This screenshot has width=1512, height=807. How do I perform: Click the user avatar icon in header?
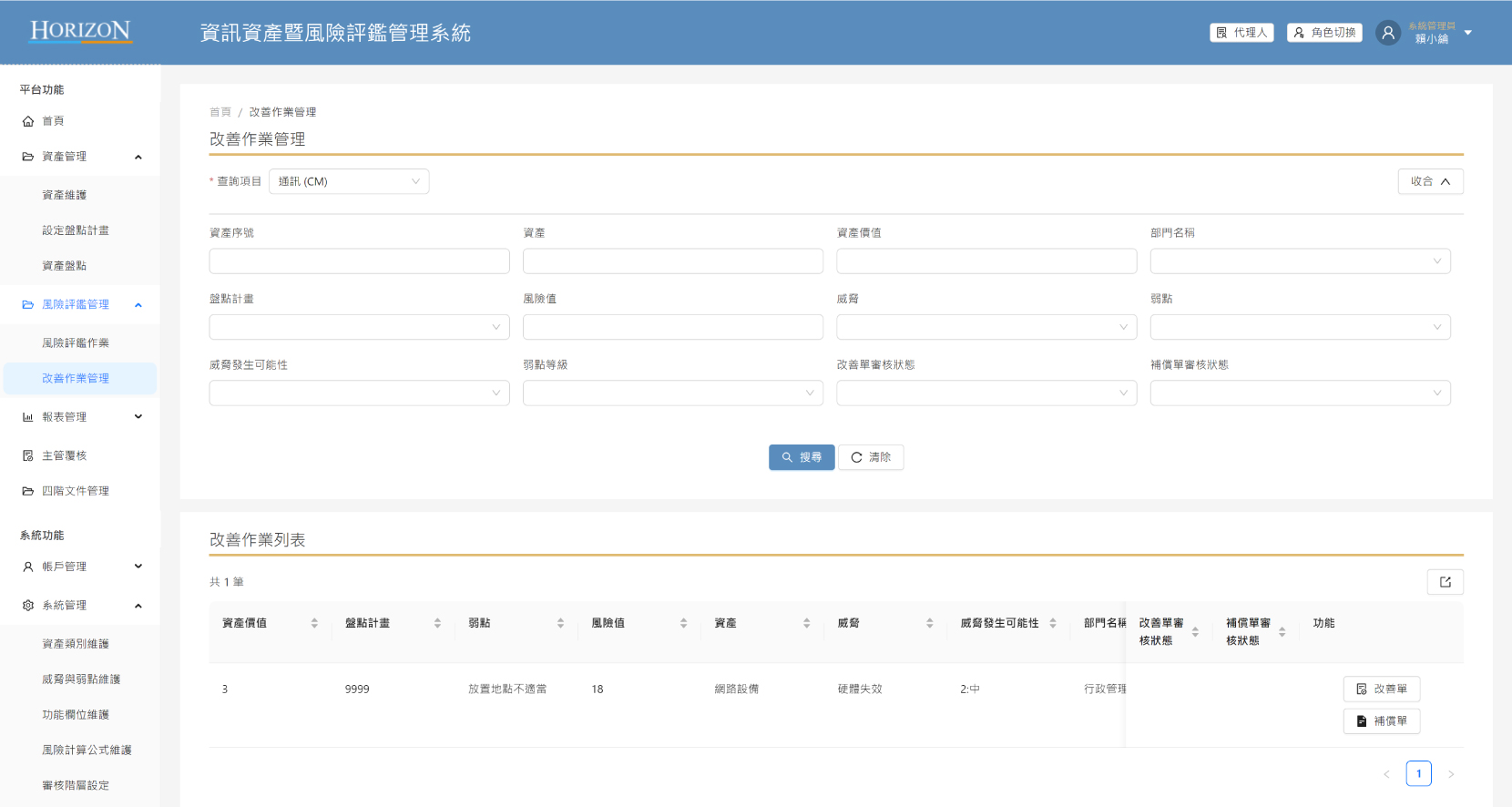pyautogui.click(x=1387, y=33)
